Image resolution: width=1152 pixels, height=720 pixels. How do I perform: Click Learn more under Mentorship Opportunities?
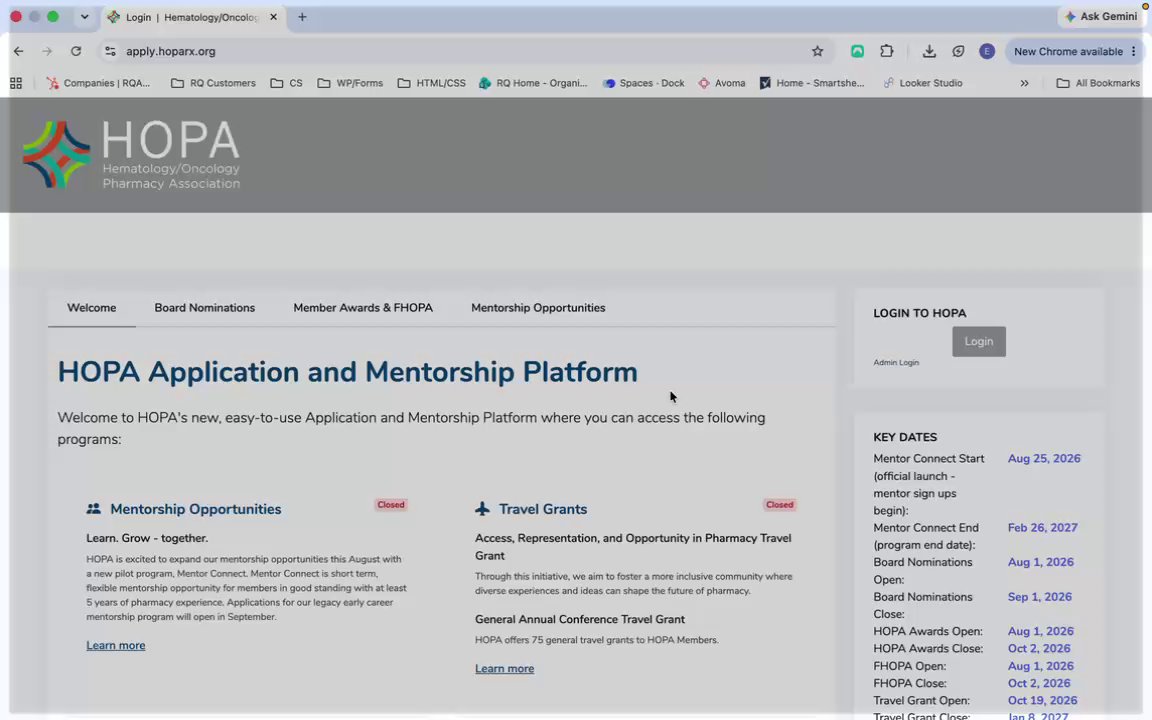coord(115,646)
